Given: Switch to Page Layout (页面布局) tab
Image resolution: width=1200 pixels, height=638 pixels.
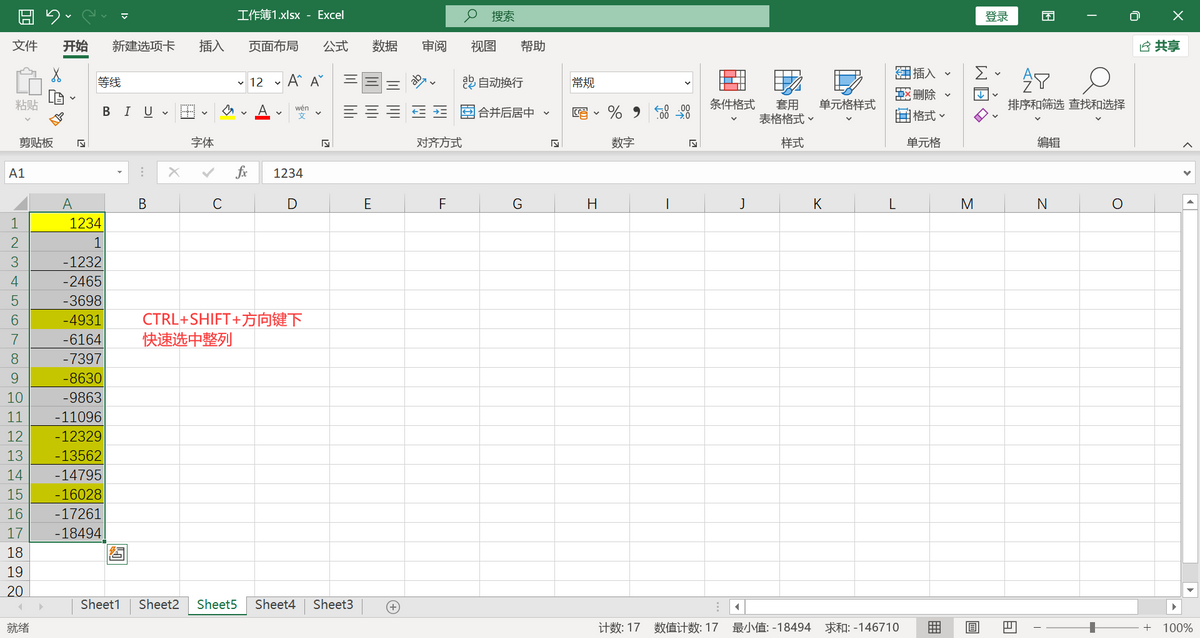Looking at the screenshot, I should tap(273, 46).
